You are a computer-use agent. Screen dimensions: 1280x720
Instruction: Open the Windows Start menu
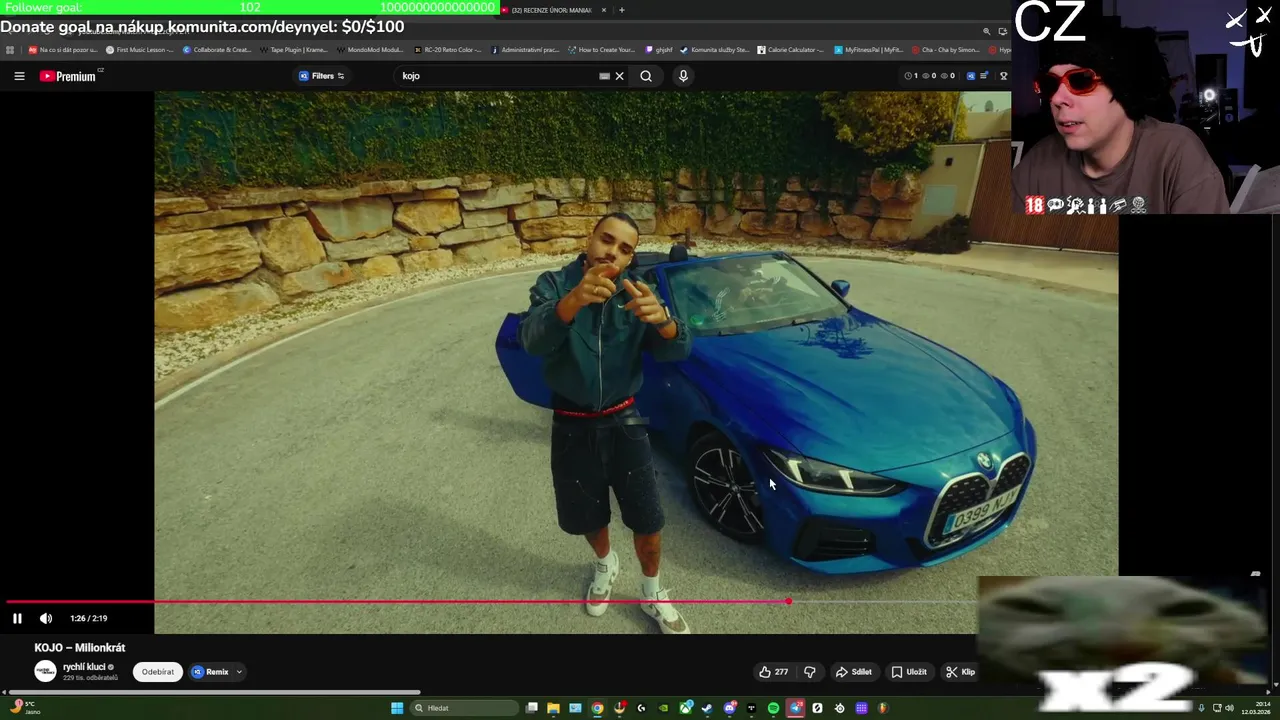tap(397, 708)
